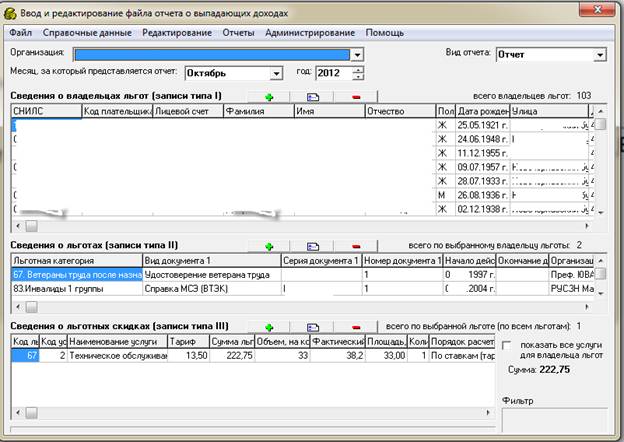624x442 pixels.
Task: Open the Помощь menu
Action: coord(384,33)
